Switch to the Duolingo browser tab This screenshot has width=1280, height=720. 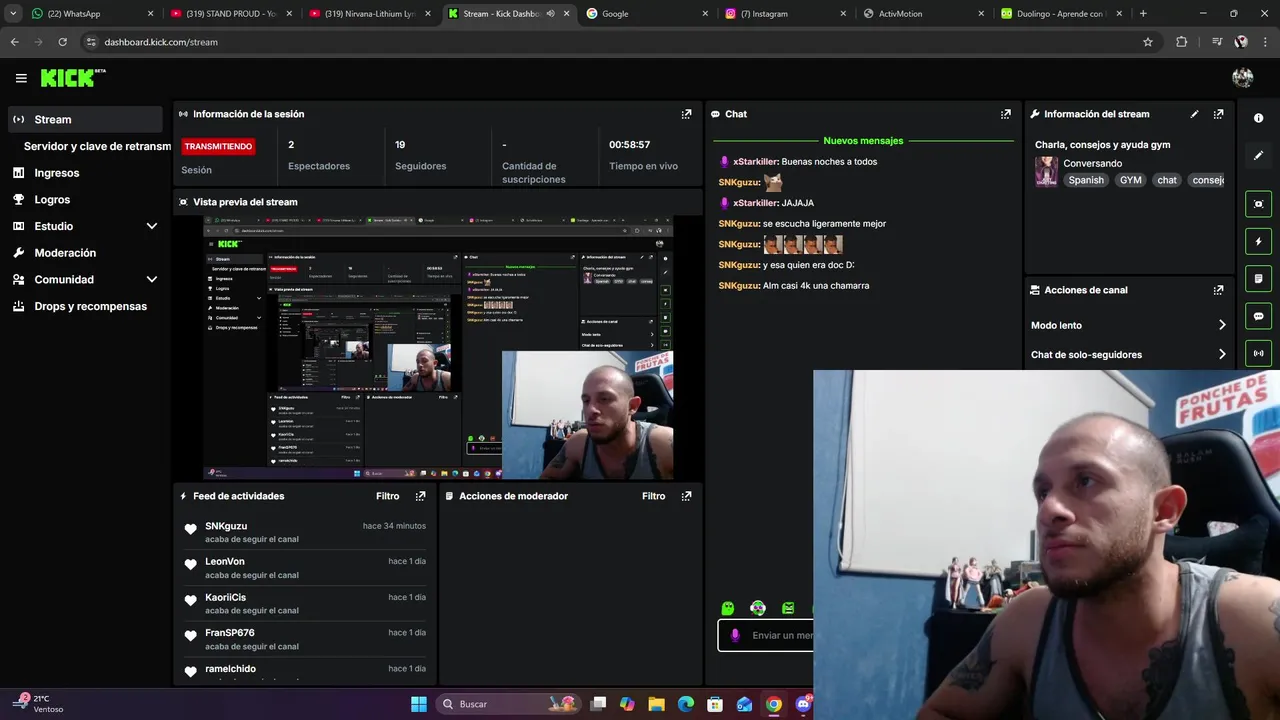[x=1061, y=14]
